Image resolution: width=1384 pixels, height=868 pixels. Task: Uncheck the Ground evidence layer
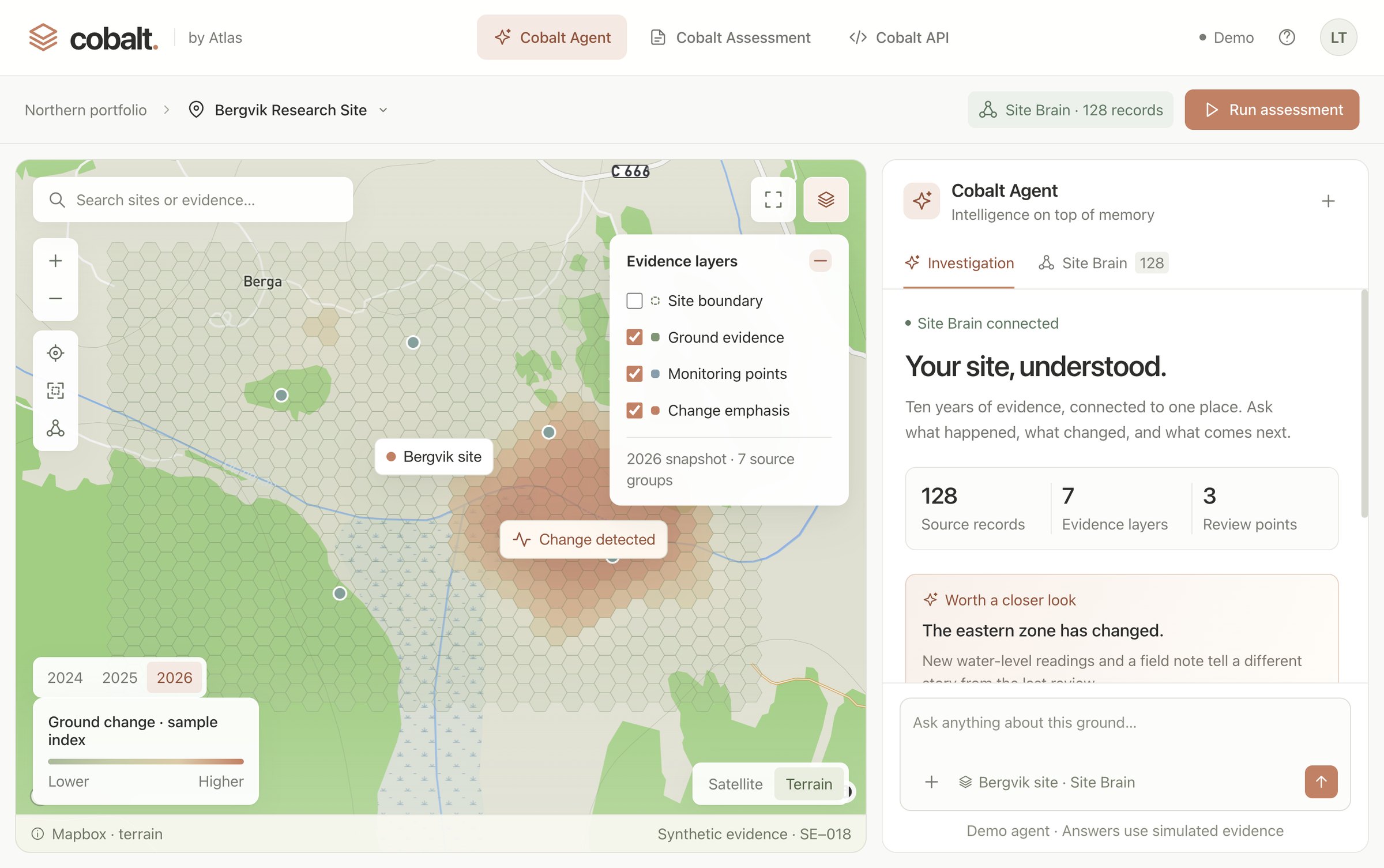click(634, 337)
